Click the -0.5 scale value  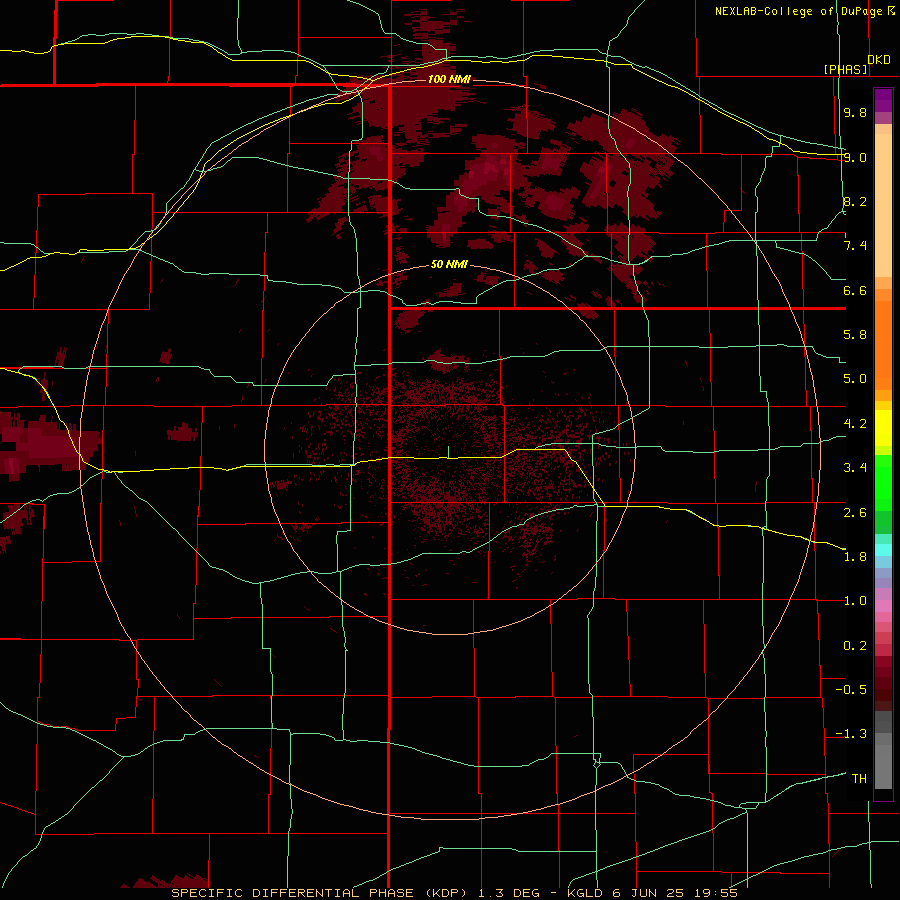[851, 690]
